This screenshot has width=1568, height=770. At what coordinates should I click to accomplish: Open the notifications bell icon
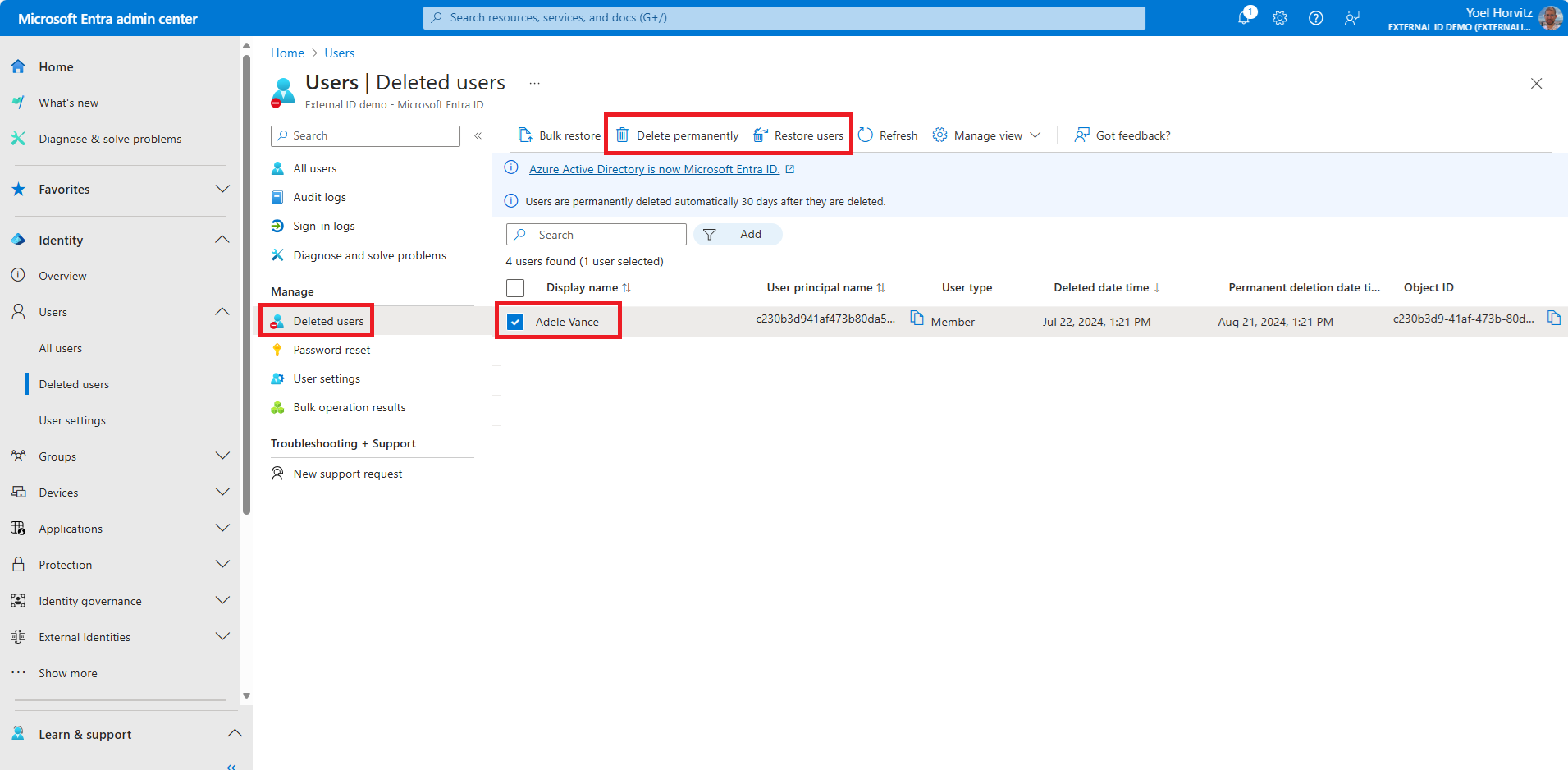coord(1244,18)
